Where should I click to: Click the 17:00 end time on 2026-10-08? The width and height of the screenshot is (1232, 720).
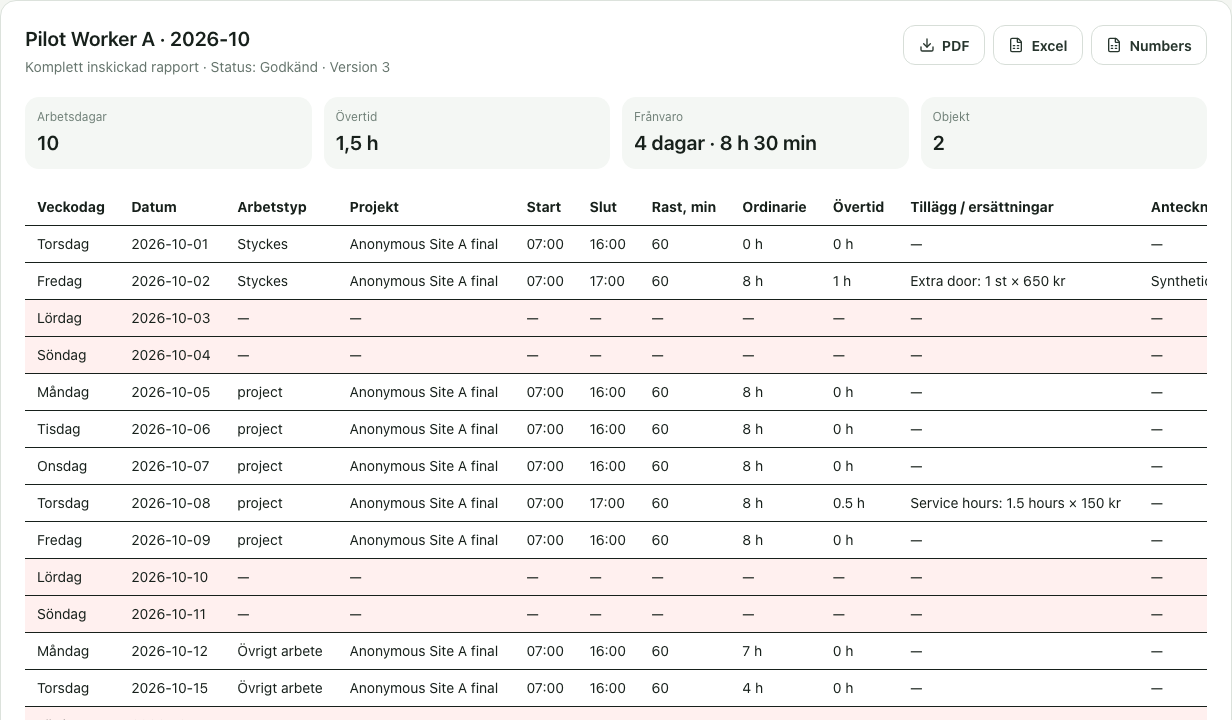pyautogui.click(x=608, y=503)
